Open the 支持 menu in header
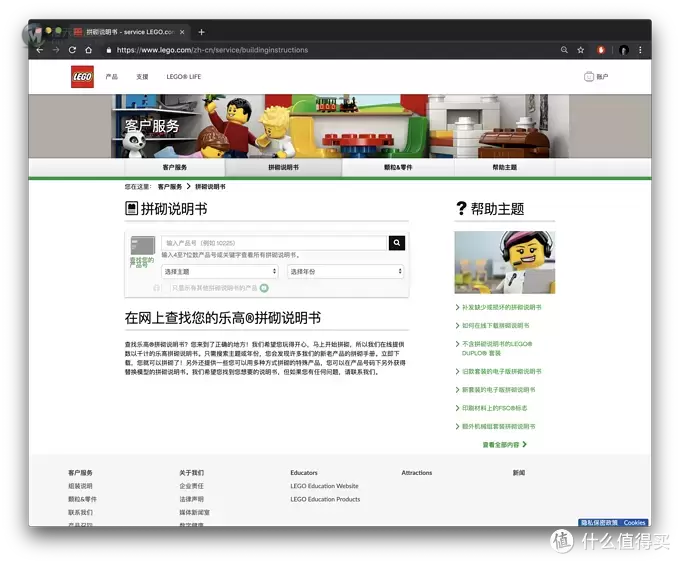The width and height of the screenshot is (680, 564). (142, 77)
